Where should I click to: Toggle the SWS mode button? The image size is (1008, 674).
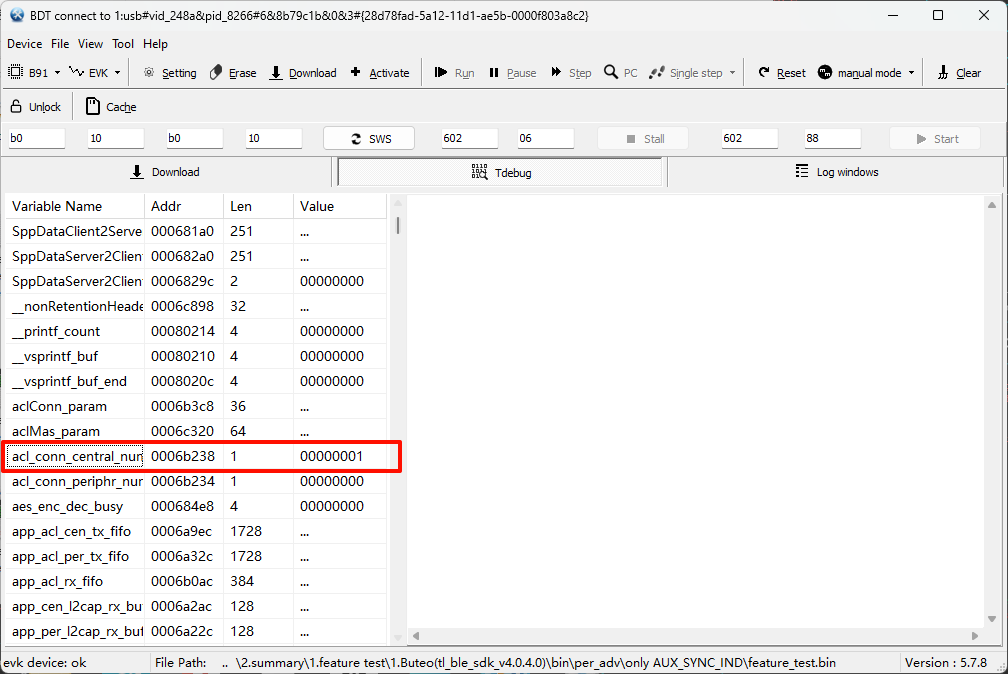pyautogui.click(x=367, y=138)
